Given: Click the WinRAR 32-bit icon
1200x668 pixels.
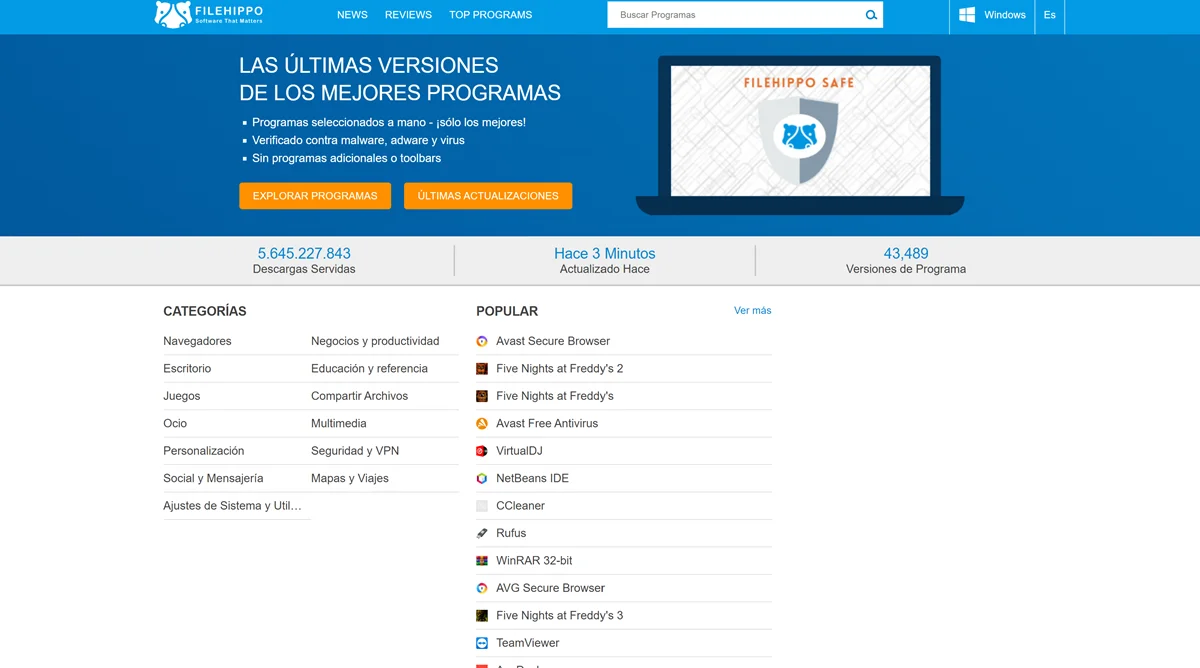Looking at the screenshot, I should point(482,561).
